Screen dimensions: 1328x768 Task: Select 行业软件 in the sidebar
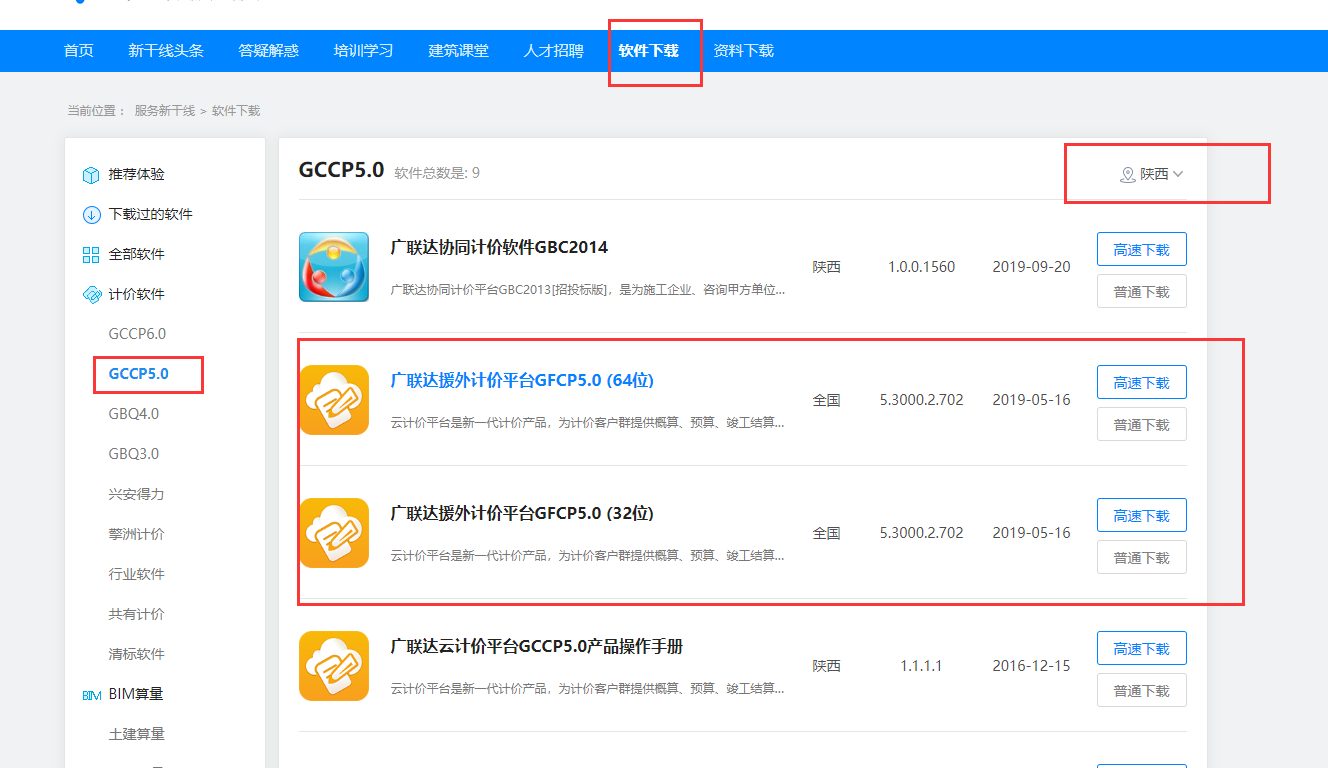pyautogui.click(x=137, y=574)
